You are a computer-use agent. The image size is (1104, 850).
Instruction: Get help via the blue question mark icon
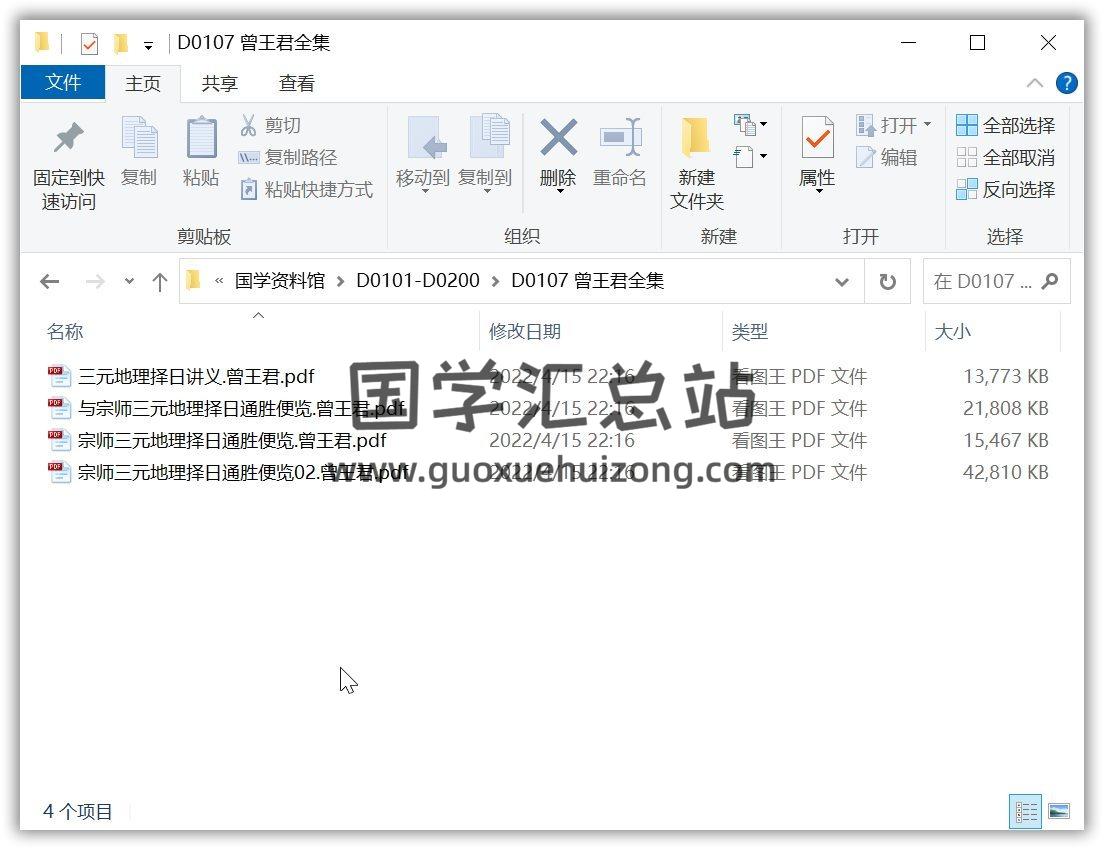[1066, 83]
